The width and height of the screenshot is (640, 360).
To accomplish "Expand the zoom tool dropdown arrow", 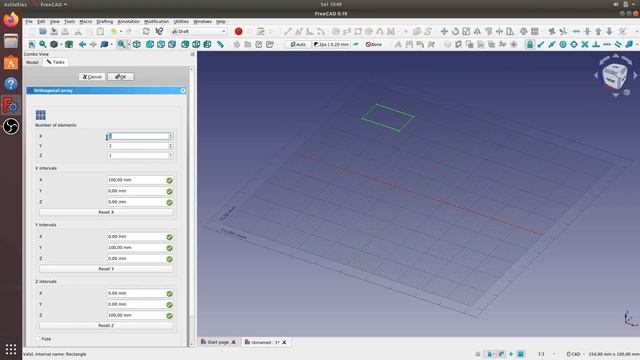I will point(128,44).
